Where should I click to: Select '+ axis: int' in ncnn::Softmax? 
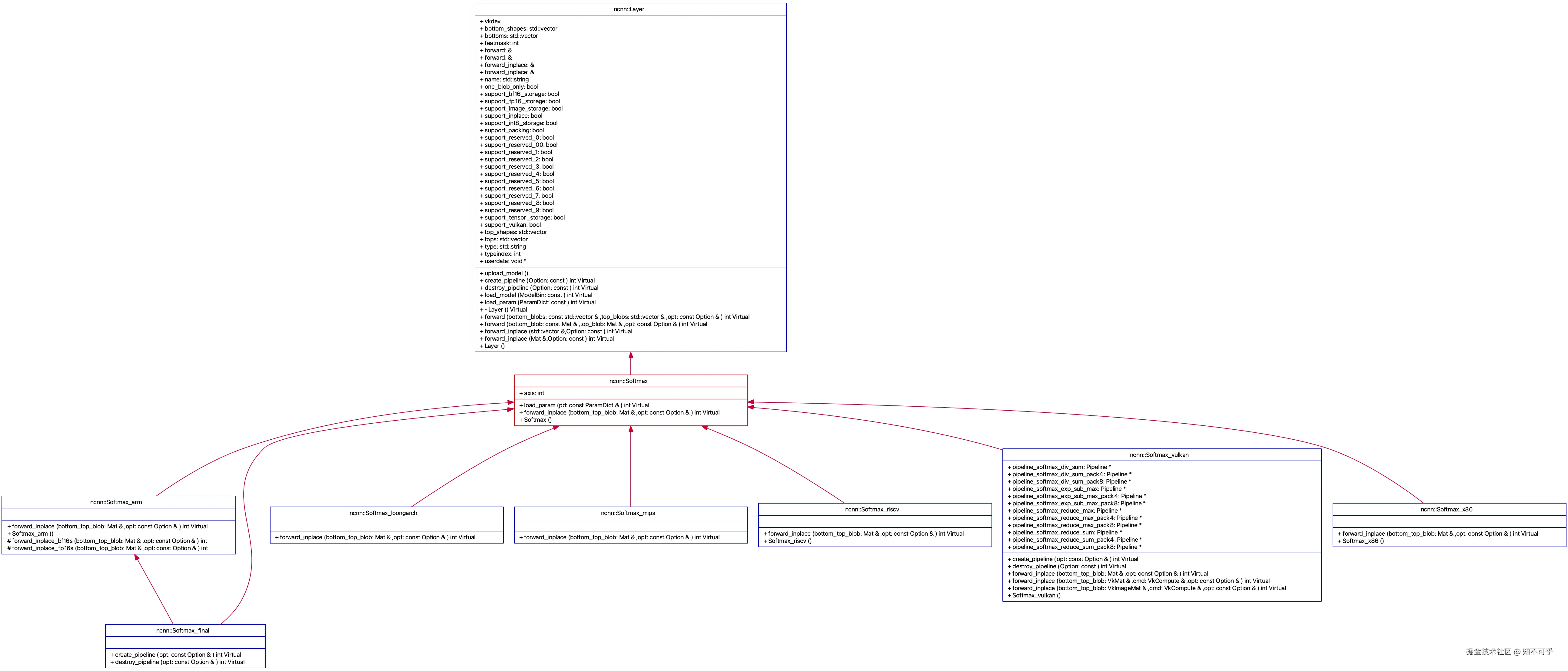(x=532, y=394)
